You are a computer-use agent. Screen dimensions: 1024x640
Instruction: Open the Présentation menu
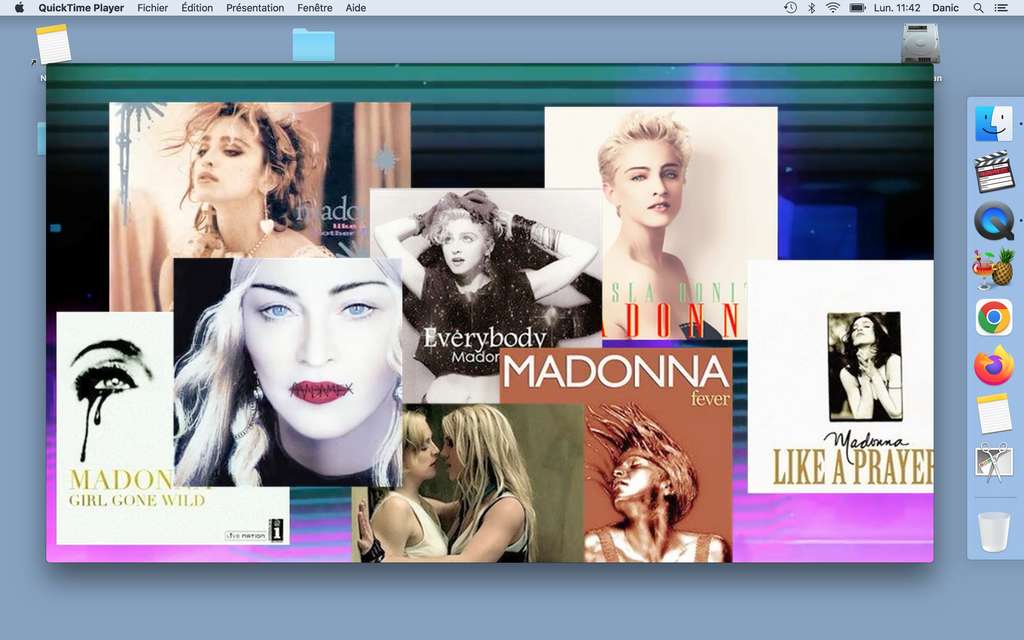(255, 8)
